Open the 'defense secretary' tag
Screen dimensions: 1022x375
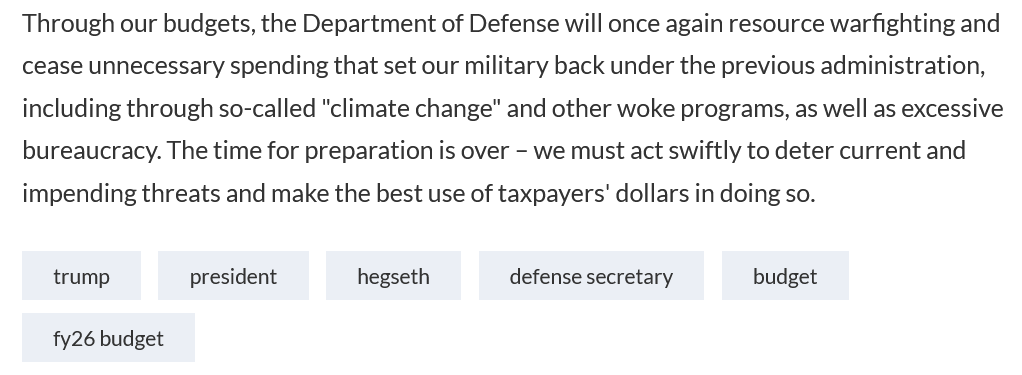pyautogui.click(x=591, y=276)
